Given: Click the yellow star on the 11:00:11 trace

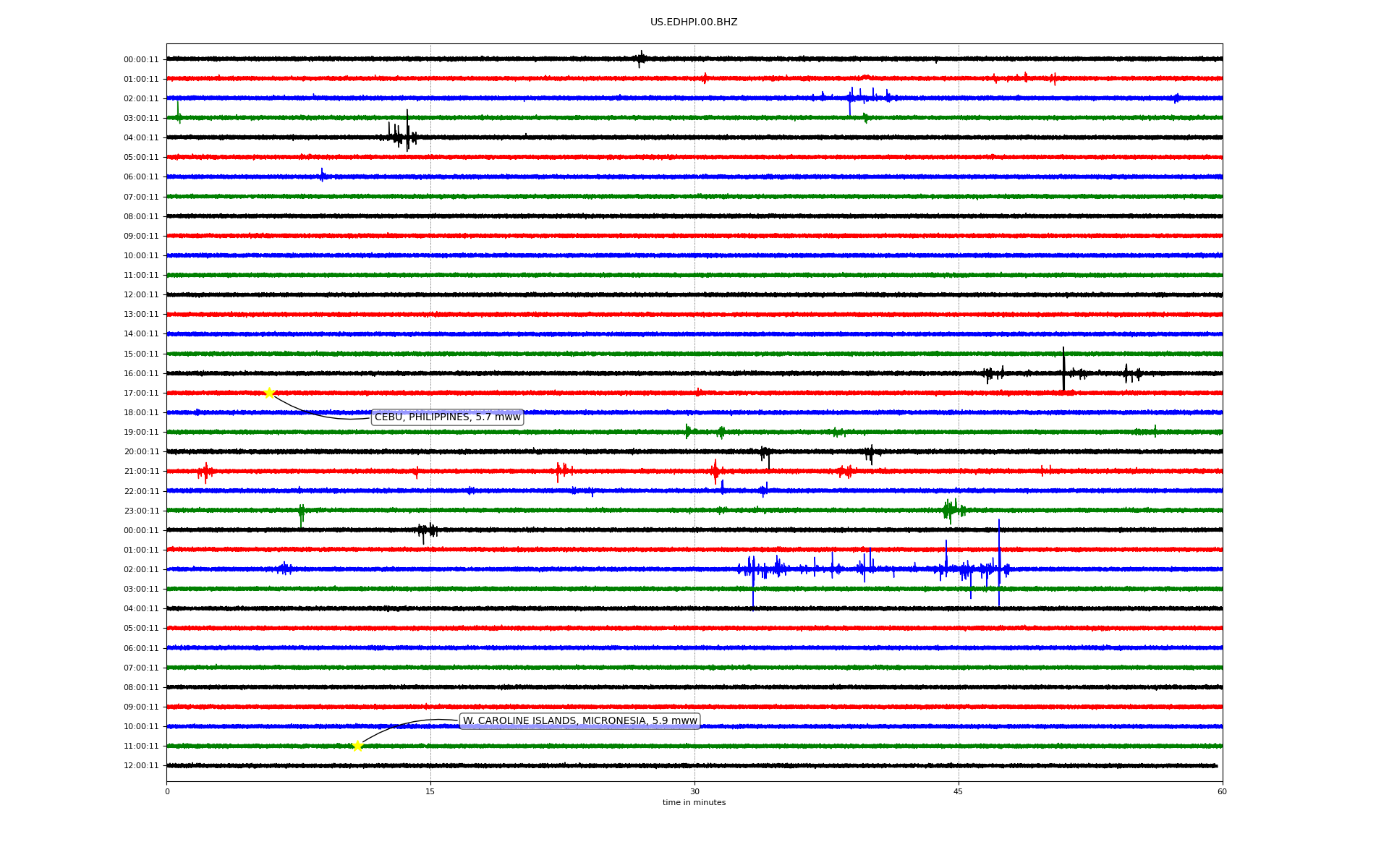Looking at the screenshot, I should pos(357,746).
